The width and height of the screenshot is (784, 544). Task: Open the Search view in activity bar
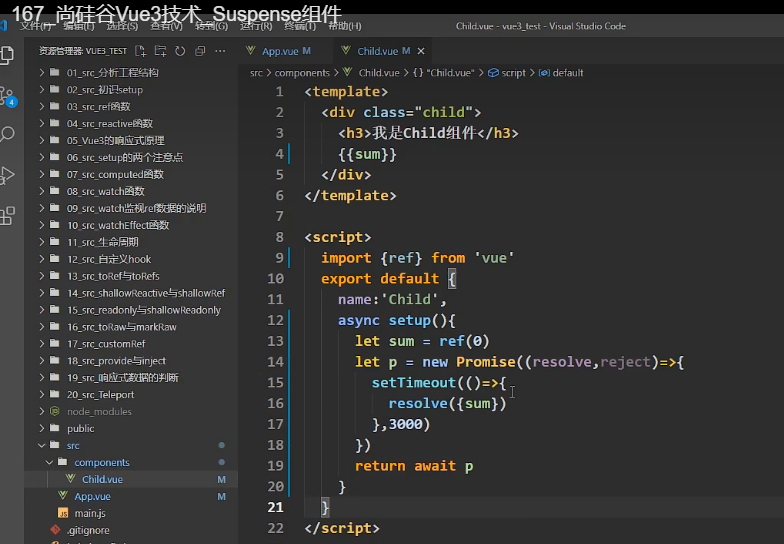[x=9, y=135]
